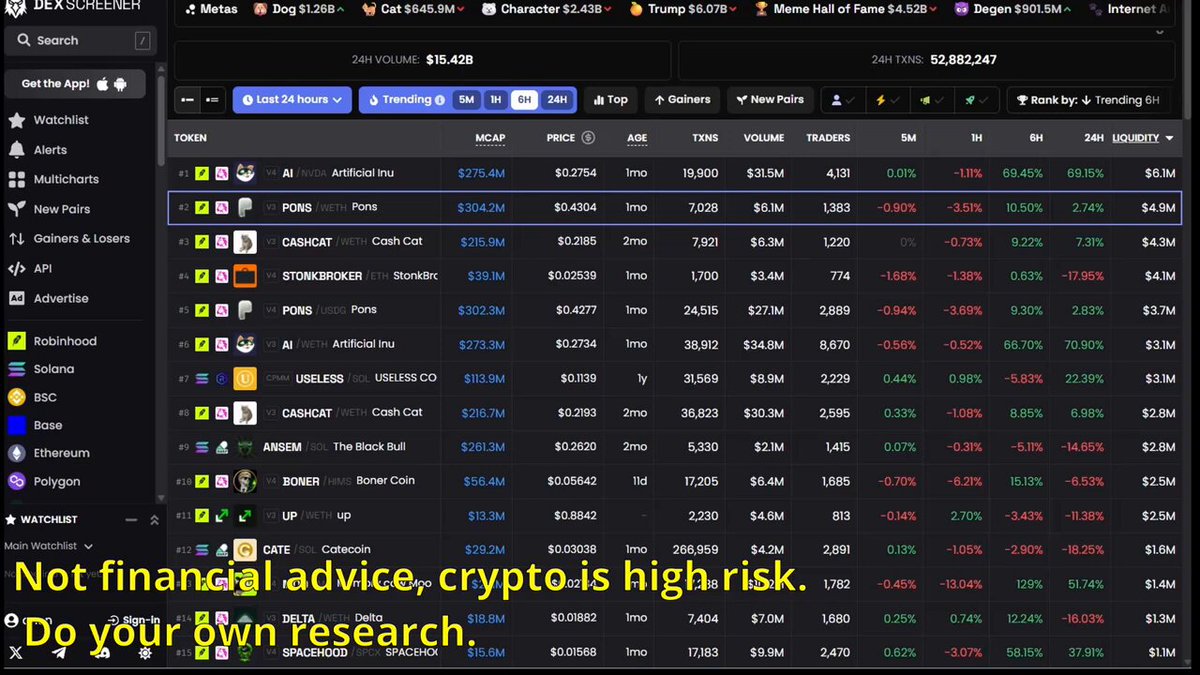
Task: Click the dollar icon next to PRICE header
Action: 588,138
